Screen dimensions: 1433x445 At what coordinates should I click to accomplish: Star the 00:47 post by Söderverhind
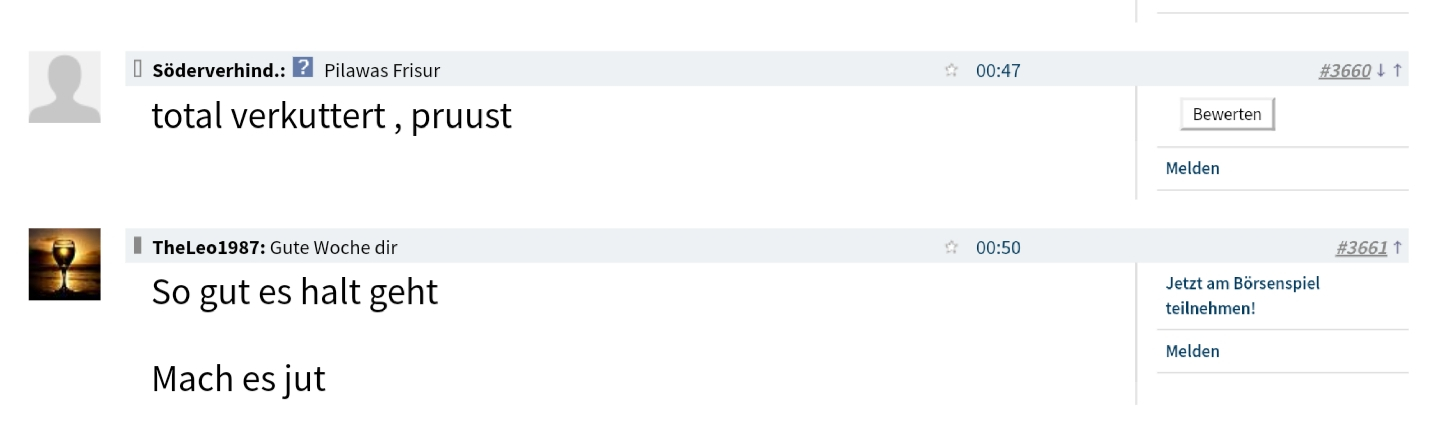[951, 70]
